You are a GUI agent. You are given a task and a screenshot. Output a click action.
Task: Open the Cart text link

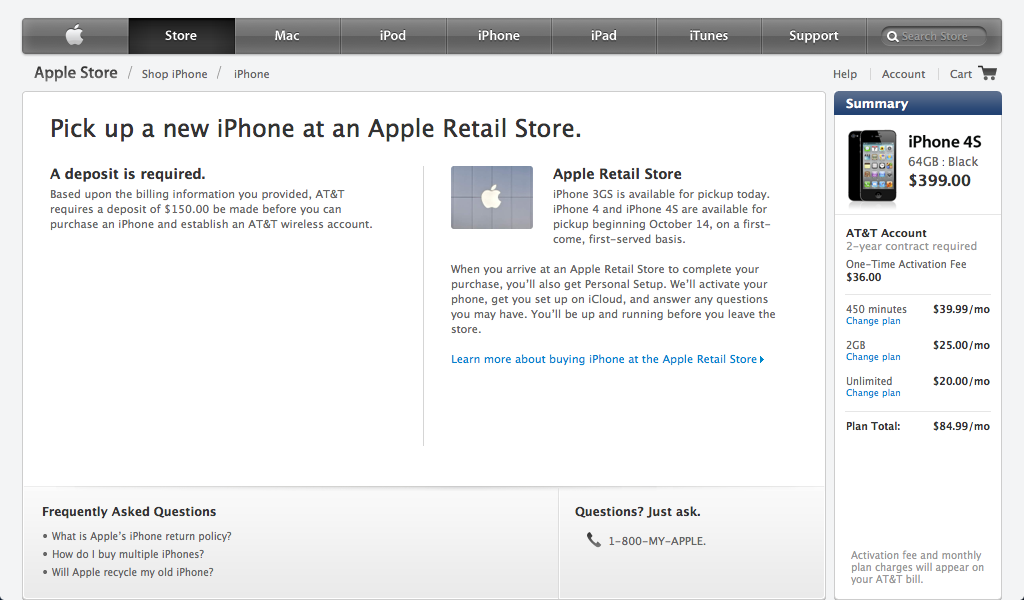tap(961, 74)
